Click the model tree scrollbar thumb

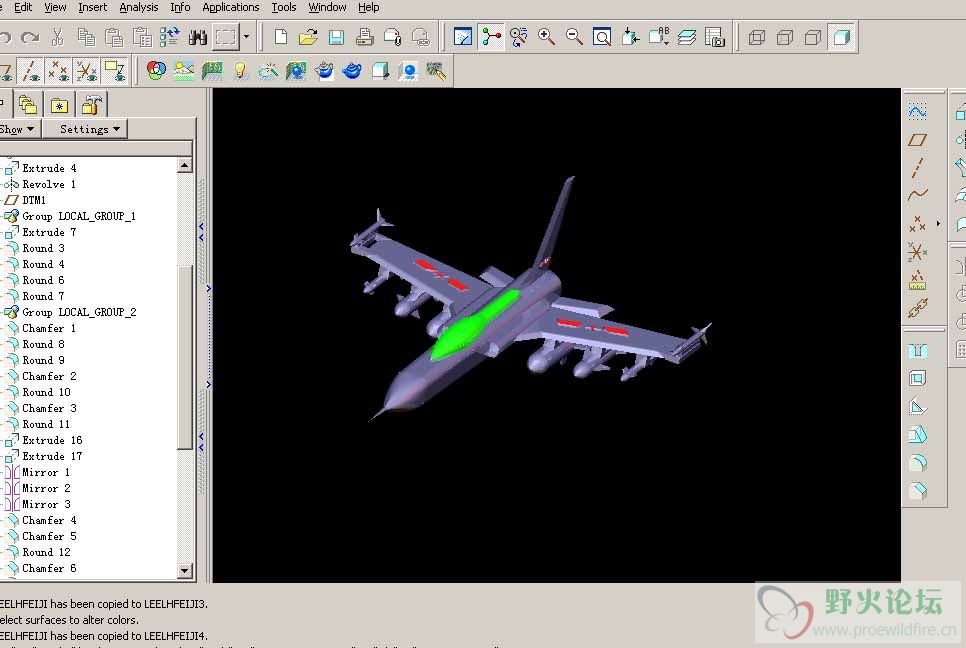185,357
